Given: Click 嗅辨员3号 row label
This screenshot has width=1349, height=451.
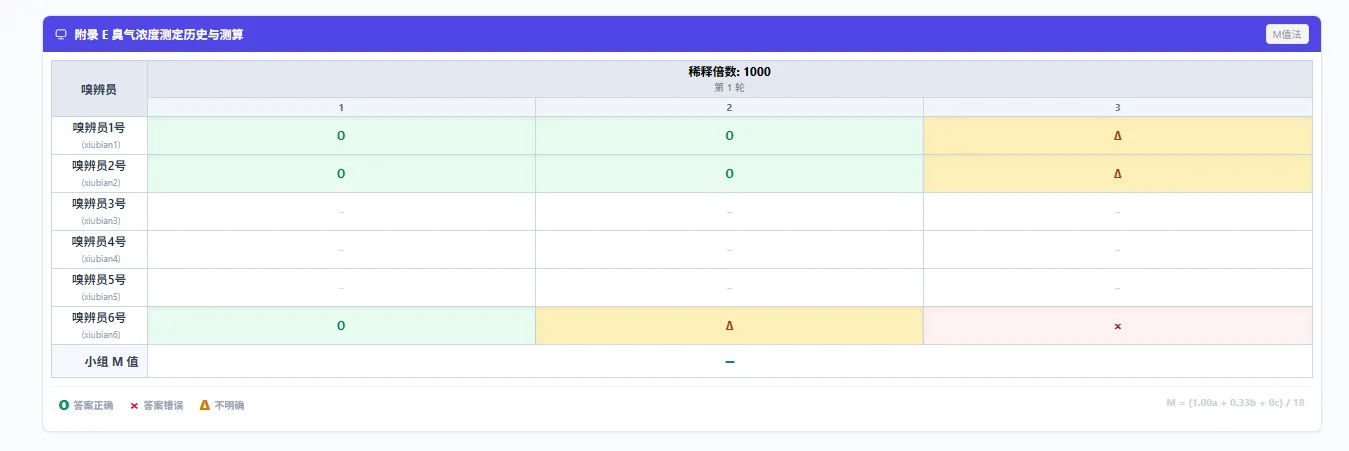Looking at the screenshot, I should pyautogui.click(x=99, y=204).
